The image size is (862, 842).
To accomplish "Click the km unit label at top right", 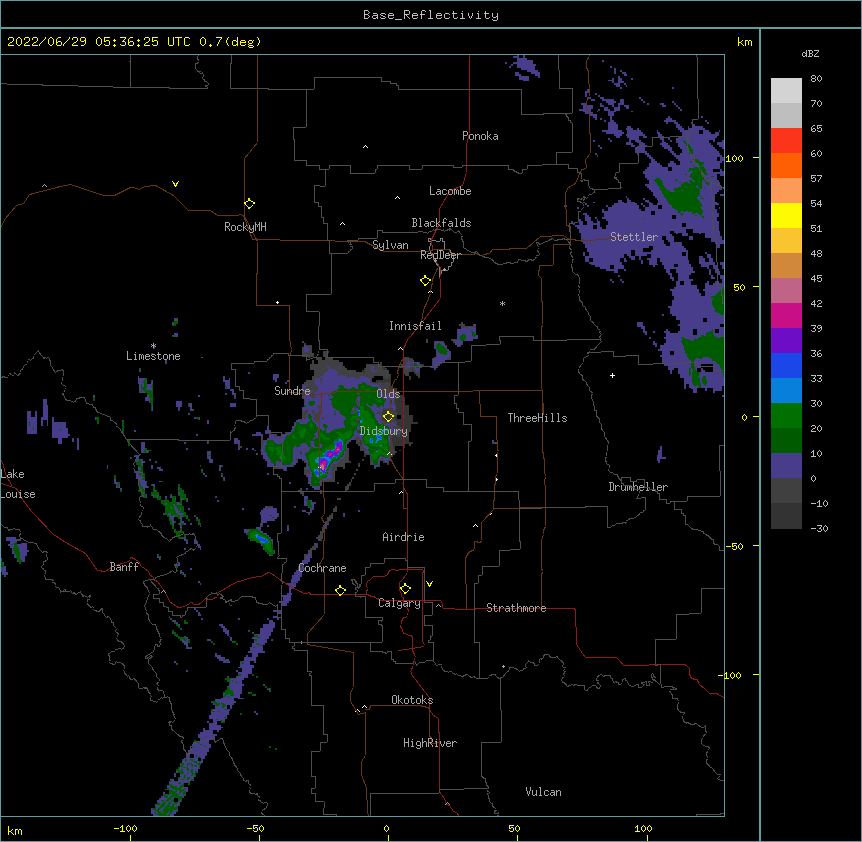I will coord(744,42).
